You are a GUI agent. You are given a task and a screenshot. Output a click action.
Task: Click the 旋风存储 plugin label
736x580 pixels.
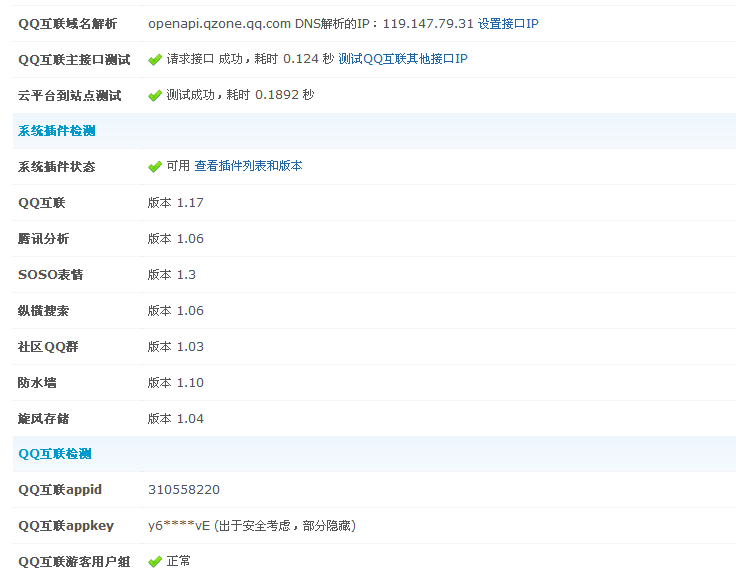point(44,419)
